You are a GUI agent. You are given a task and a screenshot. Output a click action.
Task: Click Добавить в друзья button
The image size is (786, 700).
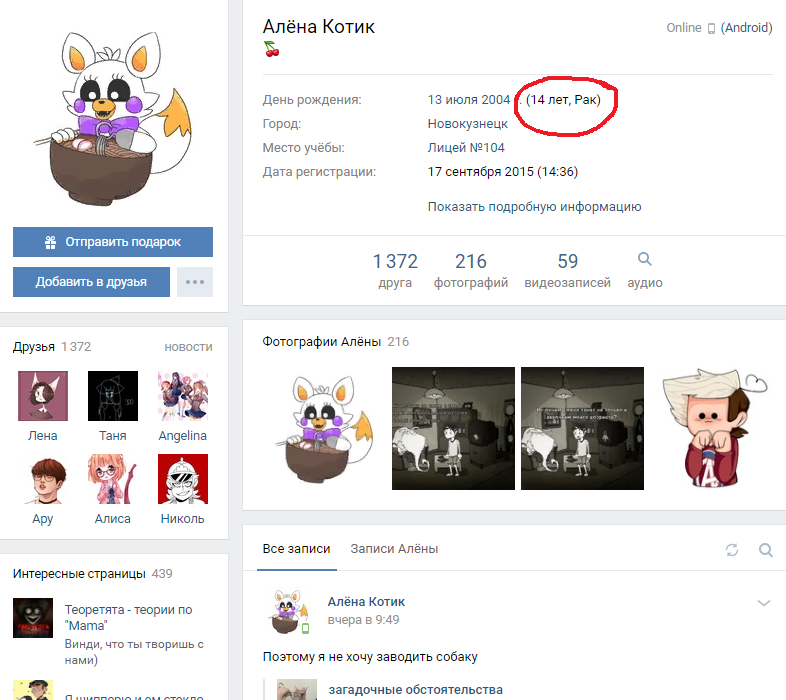tap(91, 282)
